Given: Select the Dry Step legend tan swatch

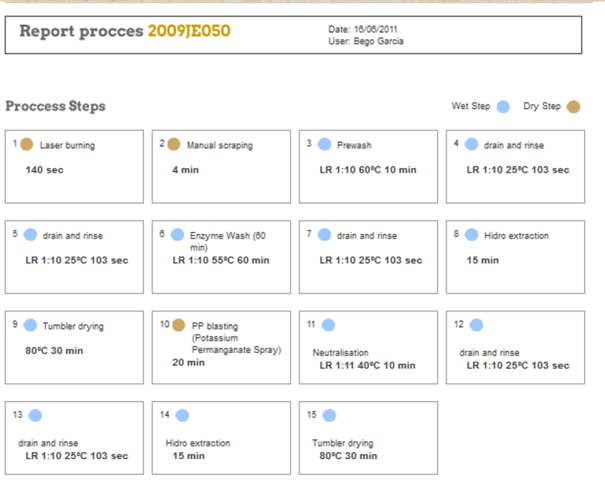Looking at the screenshot, I should pos(573,107).
